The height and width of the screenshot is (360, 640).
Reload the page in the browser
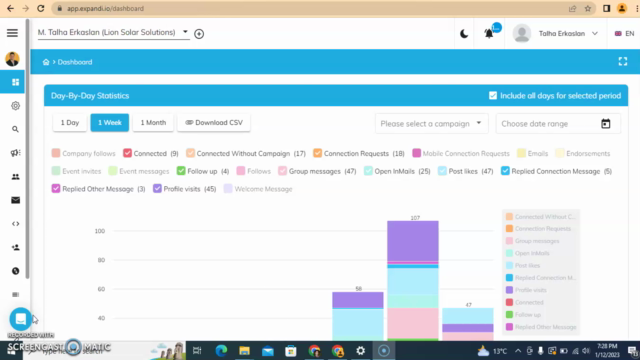tap(40, 8)
